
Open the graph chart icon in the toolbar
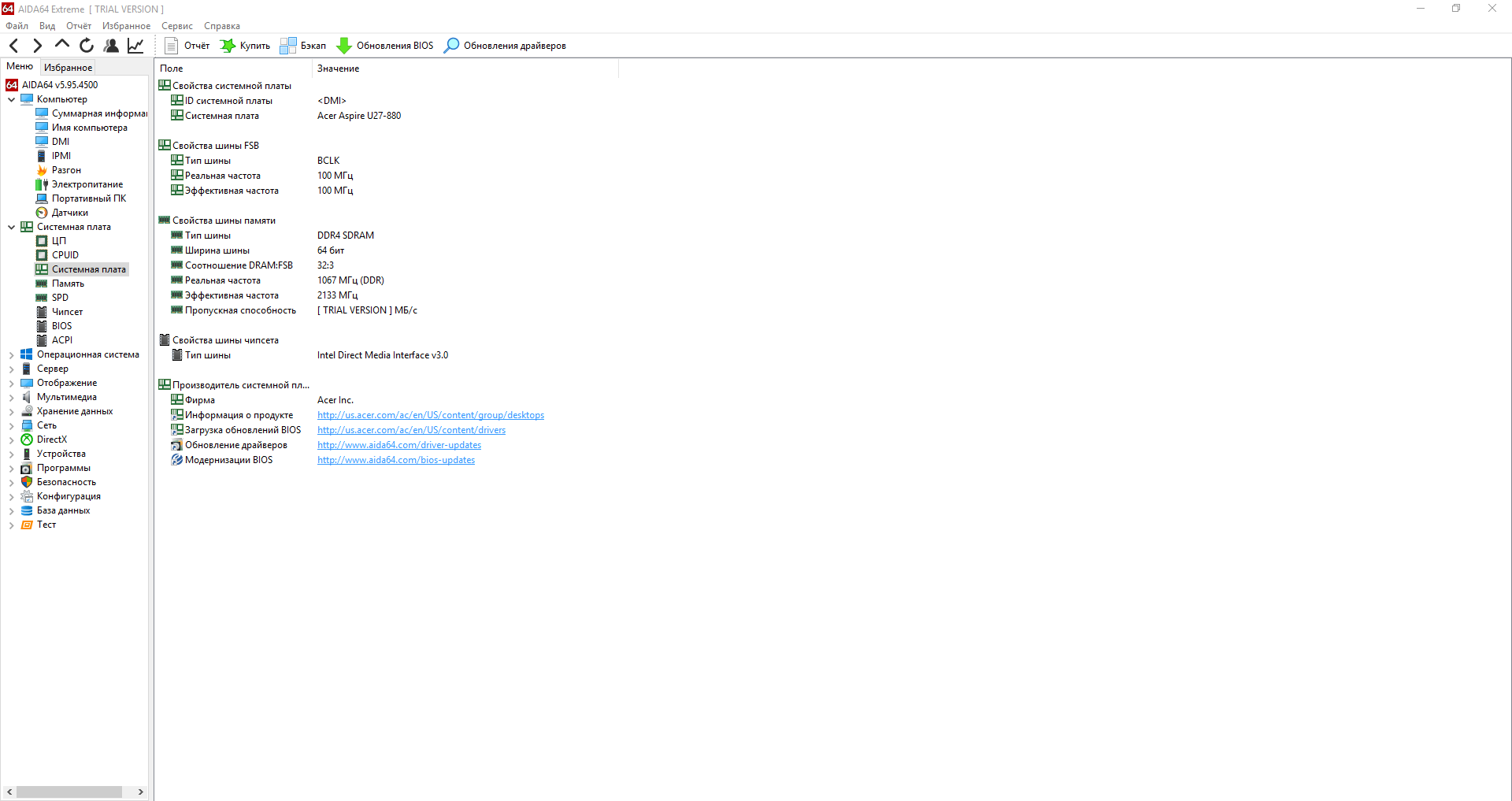point(135,46)
